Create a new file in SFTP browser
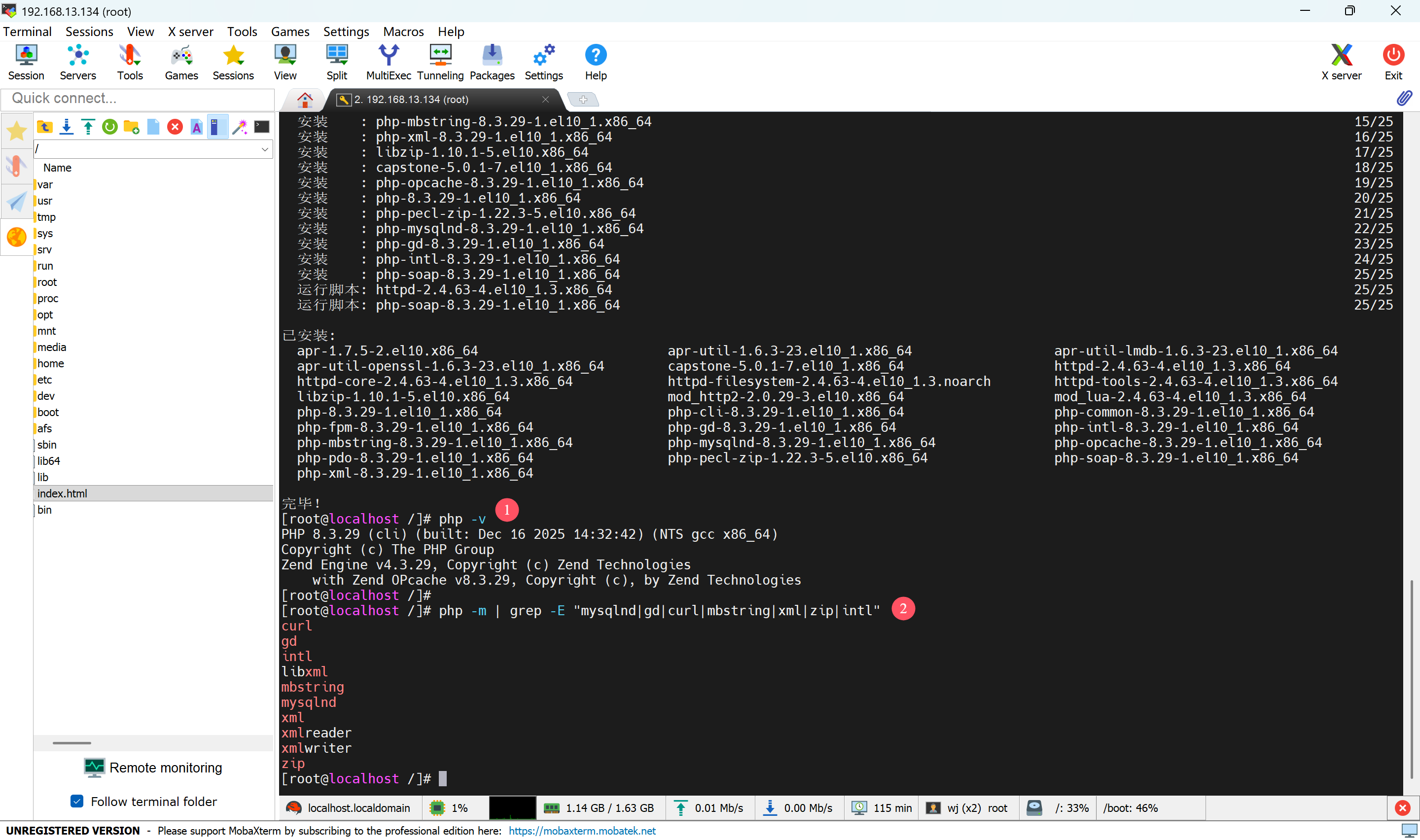The height and width of the screenshot is (840, 1420). [153, 127]
